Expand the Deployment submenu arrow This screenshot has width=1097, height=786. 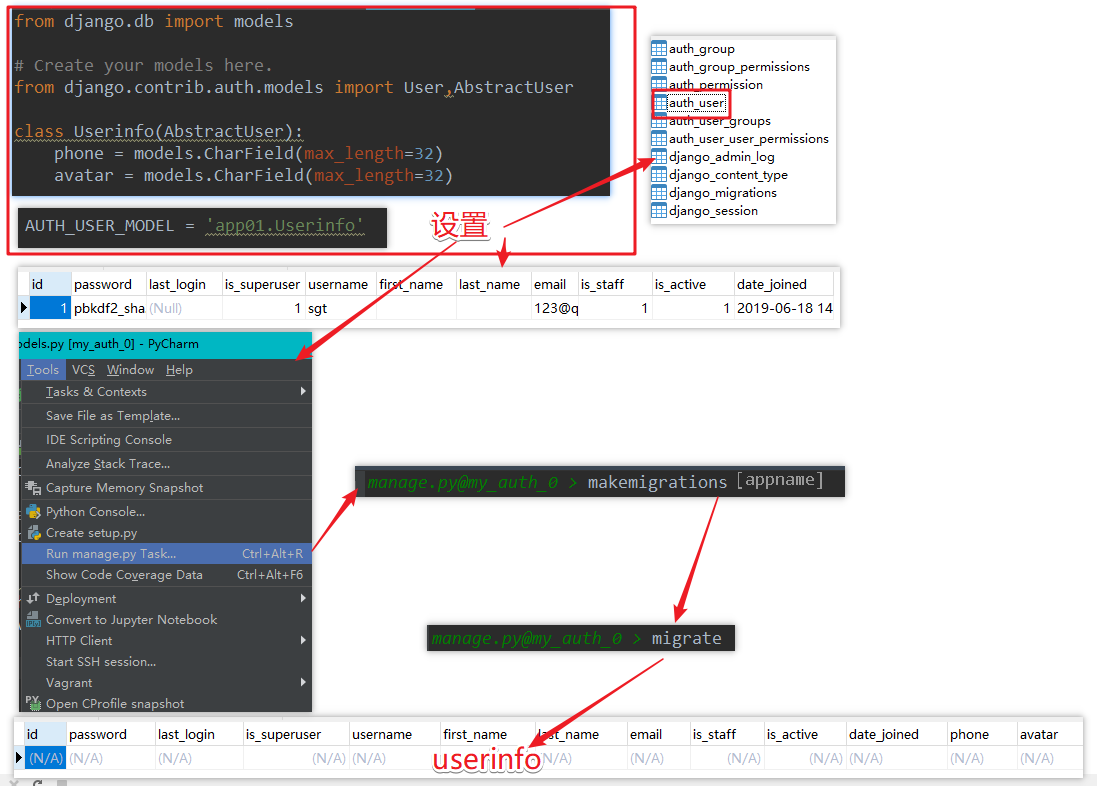(303, 598)
